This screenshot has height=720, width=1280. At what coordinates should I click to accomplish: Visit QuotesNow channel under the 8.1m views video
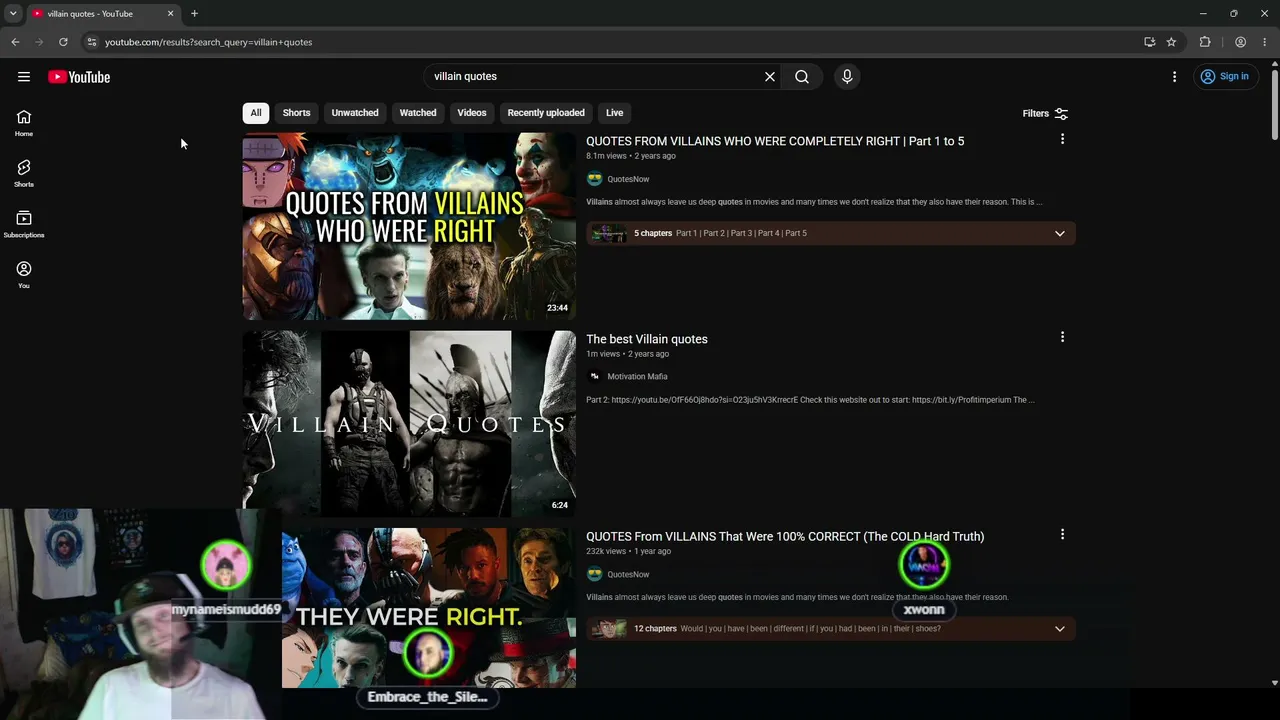628,179
